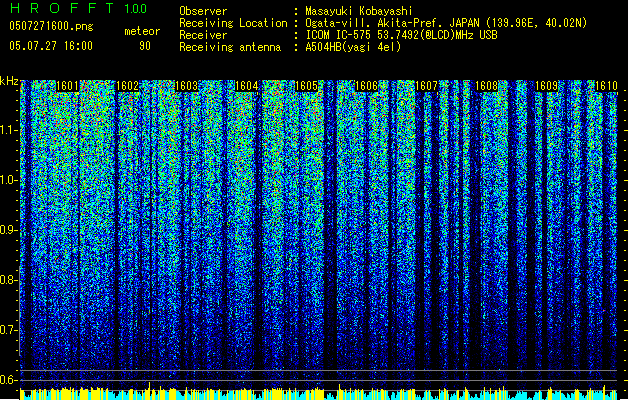Click the 0.8 kHz frequency axis tick
This screenshot has width=629, height=400.
pyautogui.click(x=8, y=280)
